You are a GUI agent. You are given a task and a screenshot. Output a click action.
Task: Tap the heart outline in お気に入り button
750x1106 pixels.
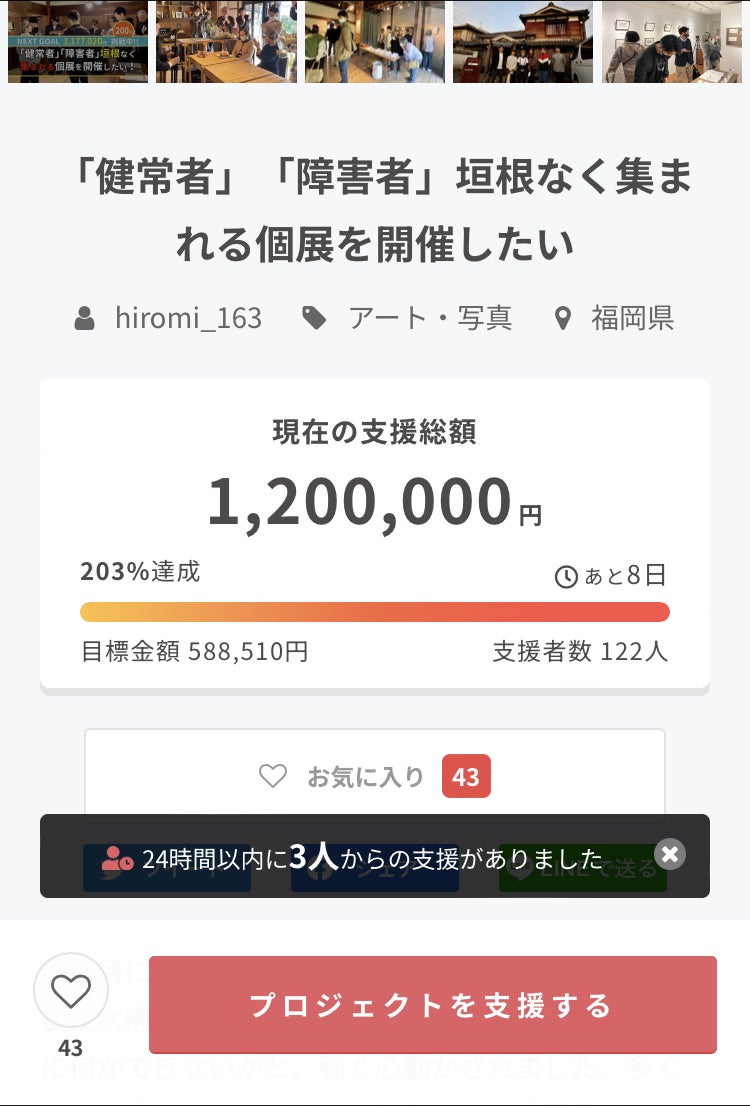click(x=273, y=776)
